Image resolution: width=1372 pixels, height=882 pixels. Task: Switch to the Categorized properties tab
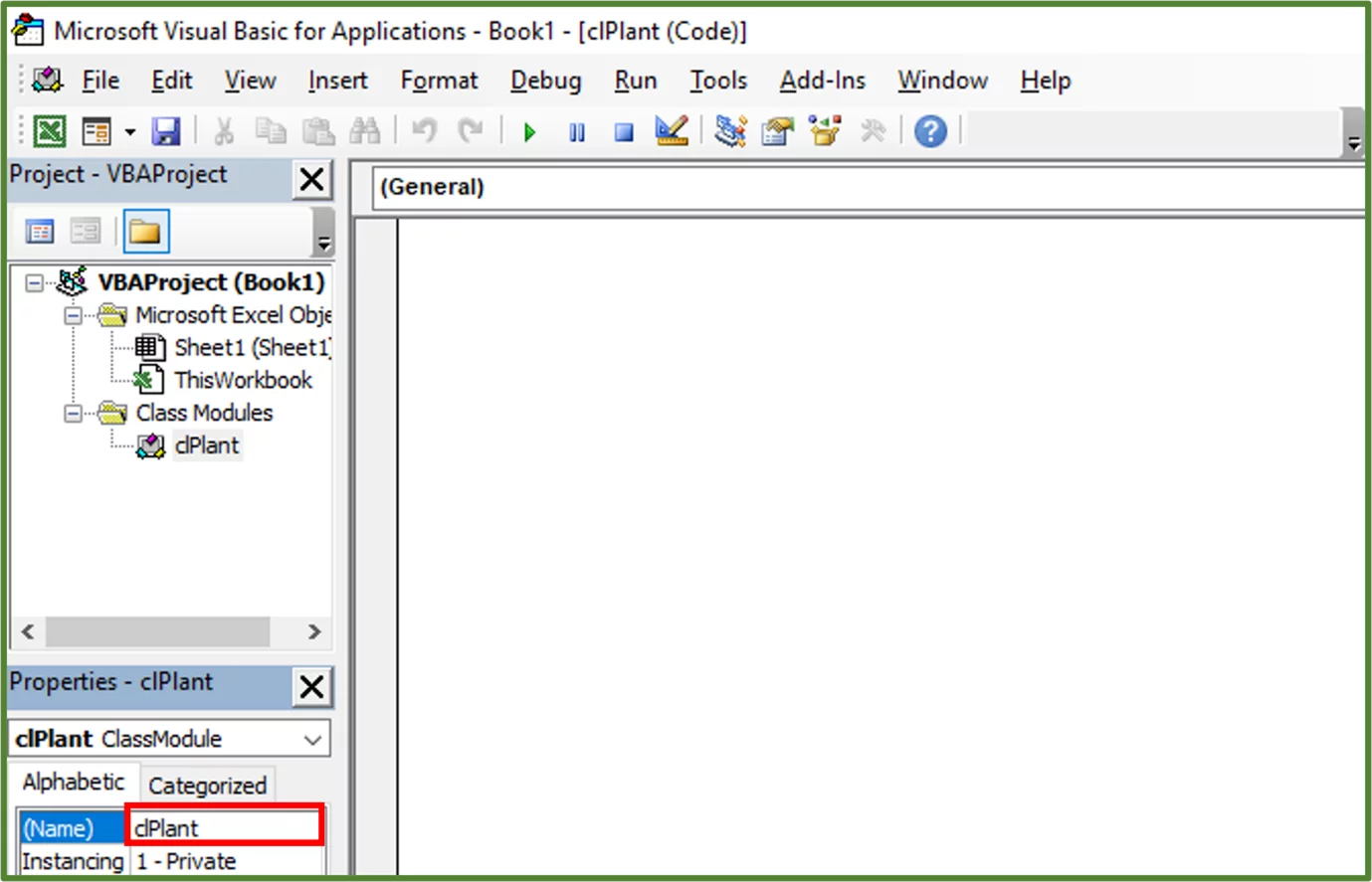[x=207, y=786]
